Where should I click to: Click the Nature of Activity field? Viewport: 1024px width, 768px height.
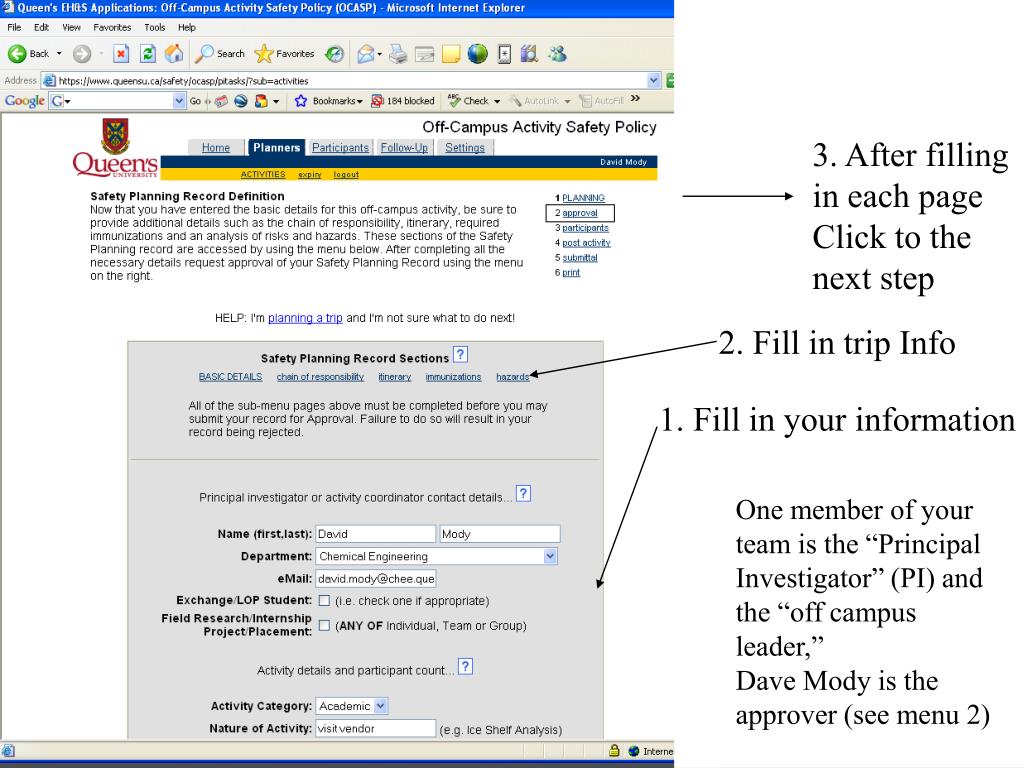click(376, 728)
